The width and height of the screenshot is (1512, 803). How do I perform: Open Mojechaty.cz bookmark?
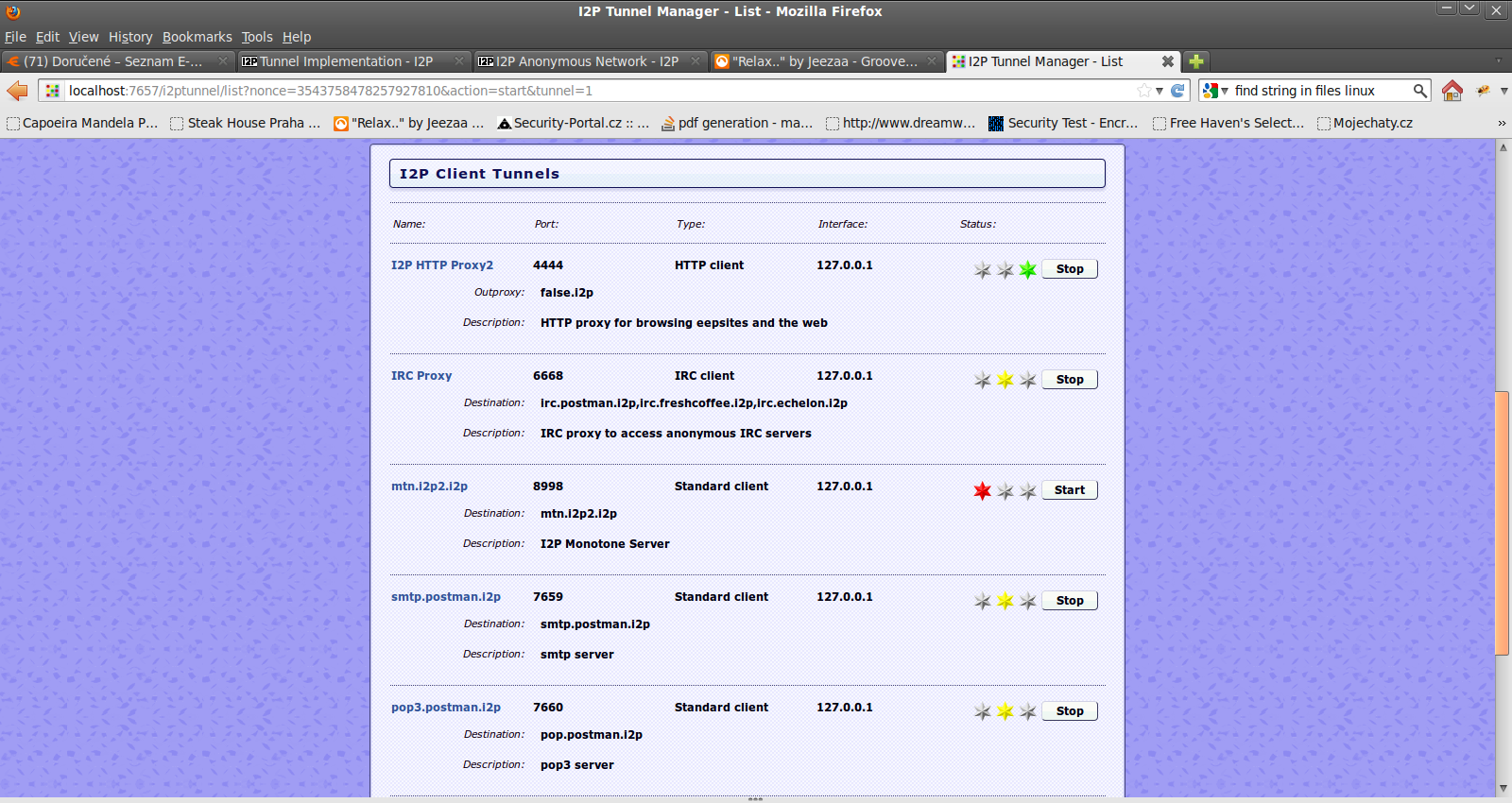(x=1366, y=123)
